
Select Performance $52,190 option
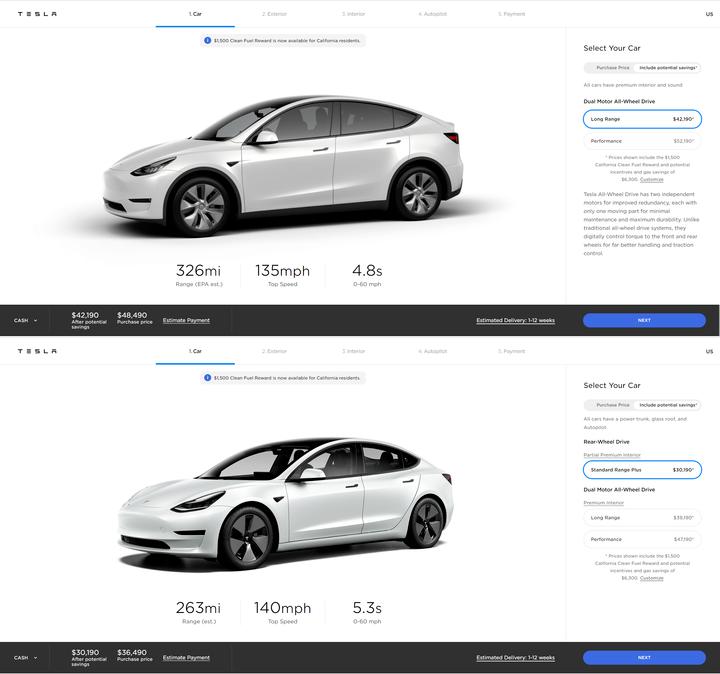tap(642, 141)
